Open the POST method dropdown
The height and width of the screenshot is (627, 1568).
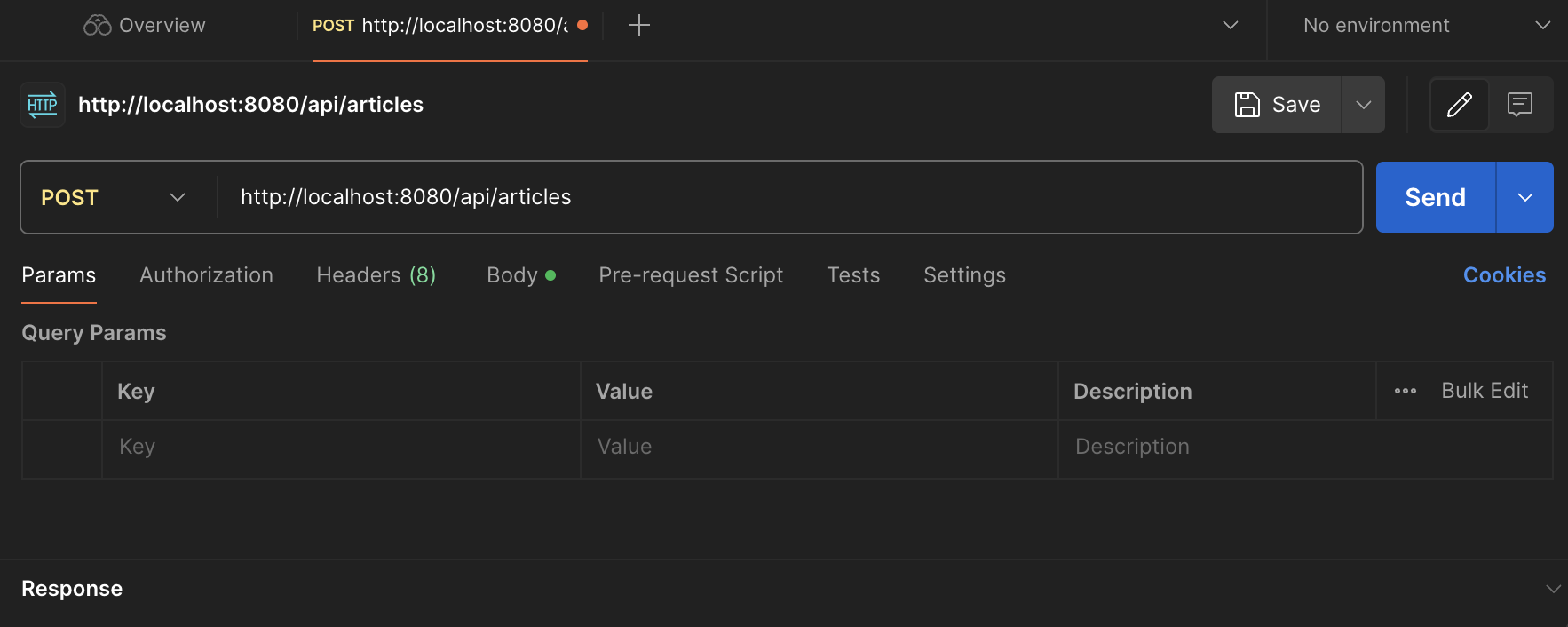point(114,197)
